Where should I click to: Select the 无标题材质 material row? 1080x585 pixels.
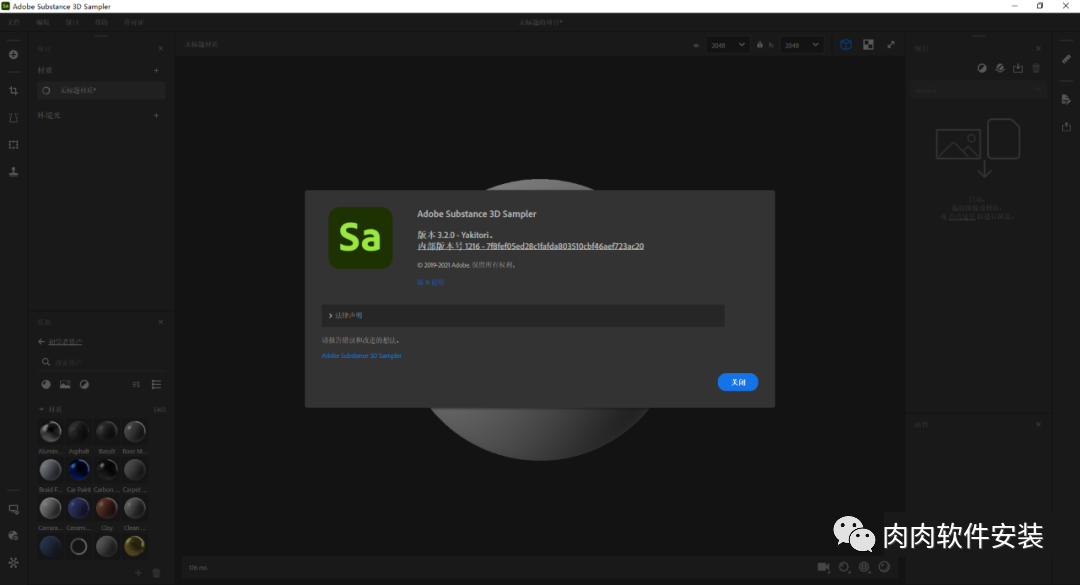(101, 90)
